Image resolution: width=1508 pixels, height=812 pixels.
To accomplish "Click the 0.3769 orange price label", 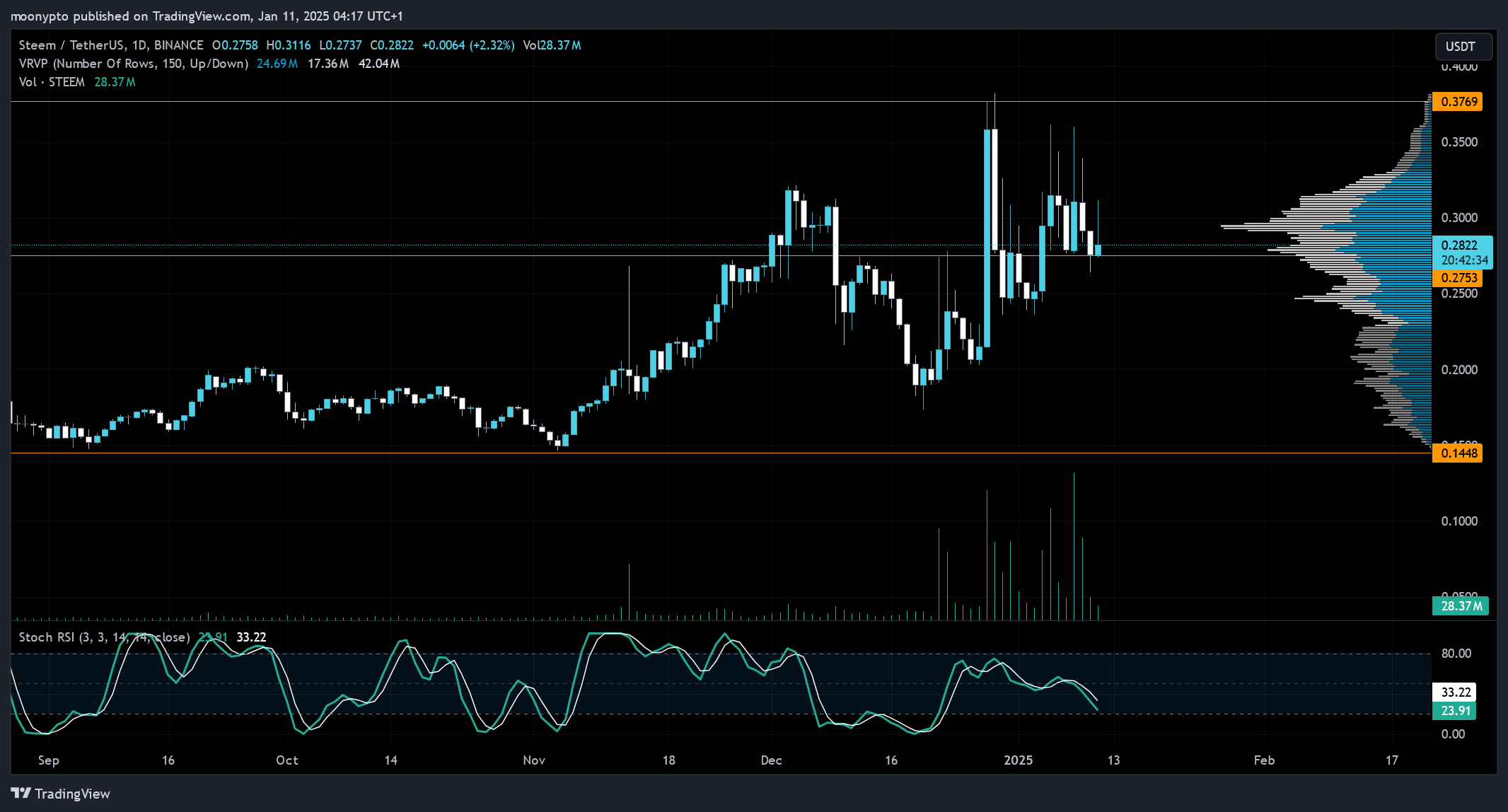I will 1457,102.
